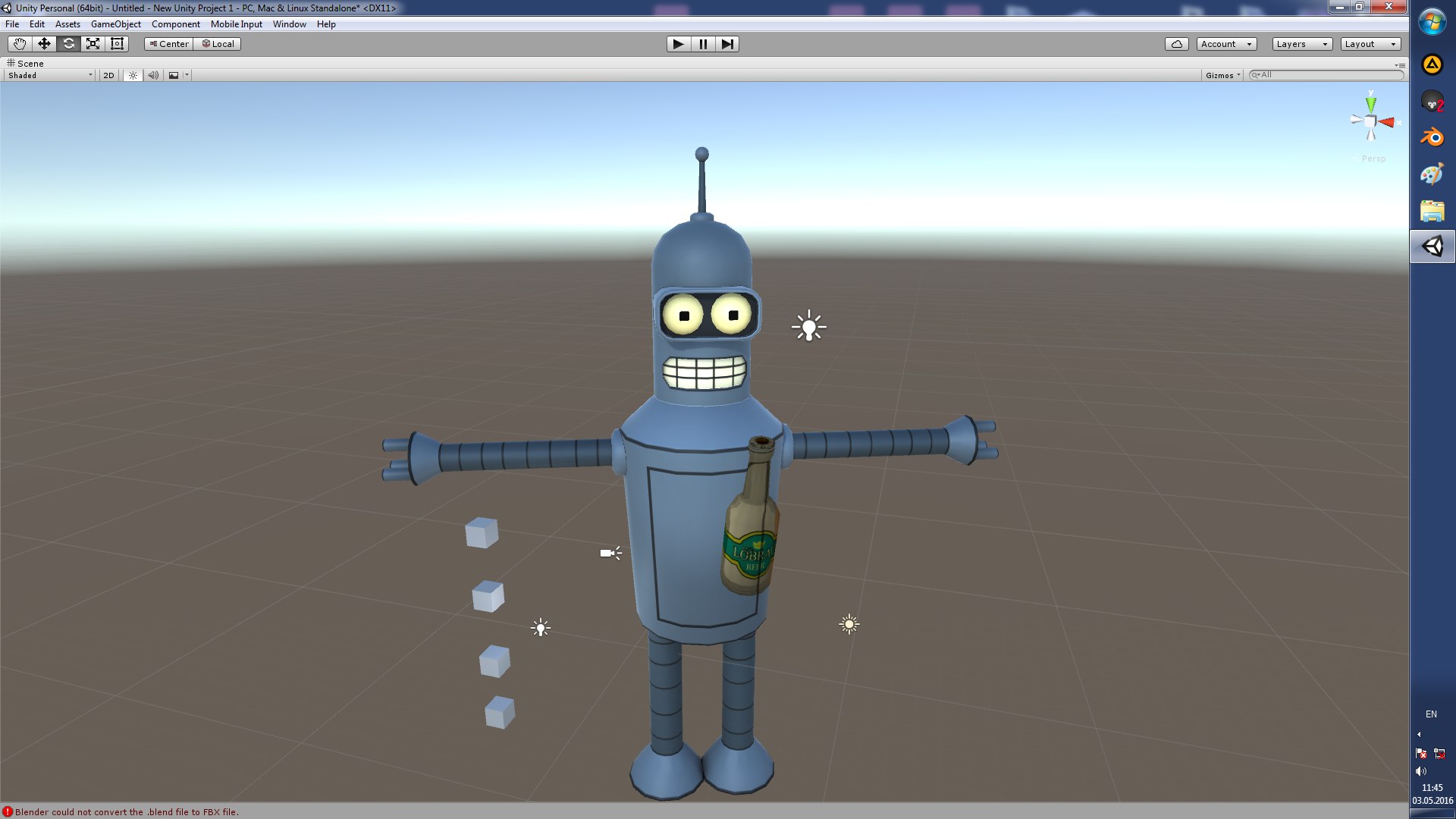
Task: Toggle pivot mode Center button
Action: tap(169, 44)
